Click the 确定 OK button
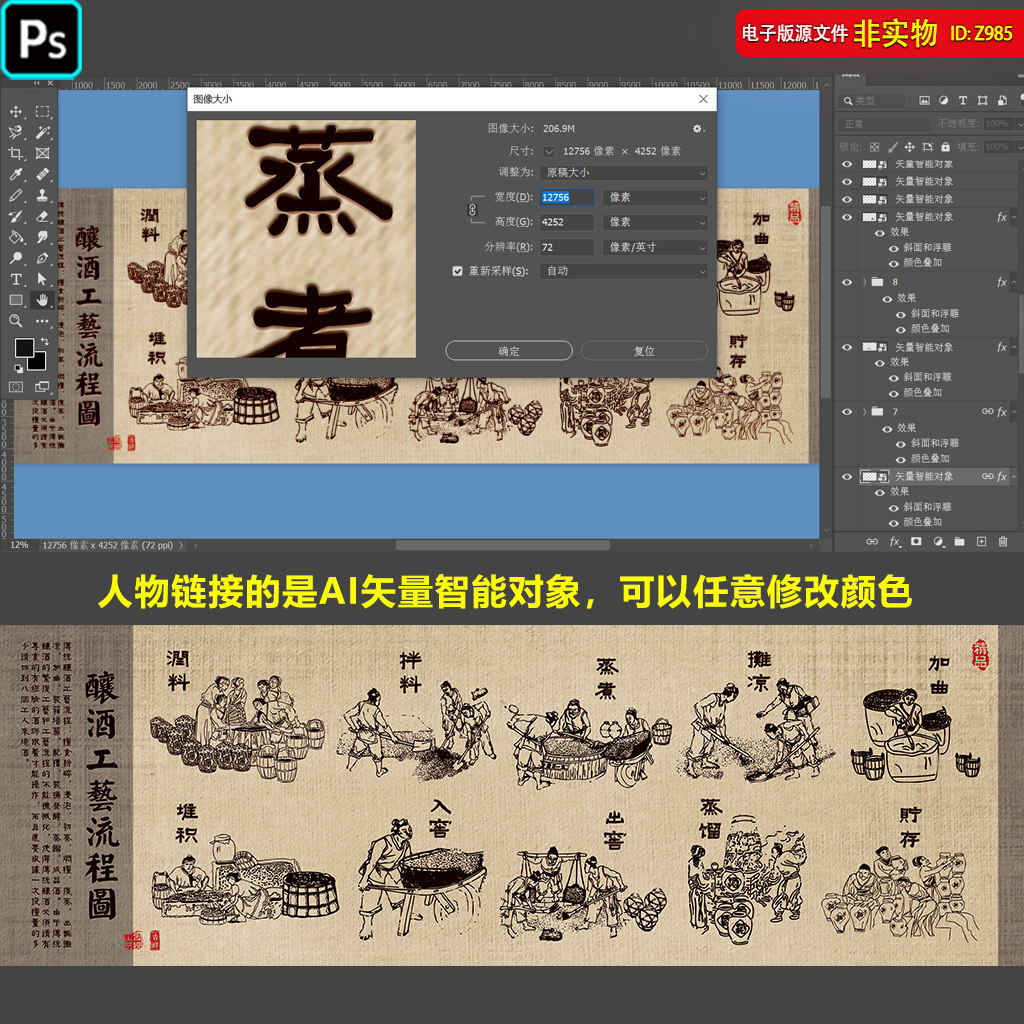1024x1024 pixels. point(509,351)
